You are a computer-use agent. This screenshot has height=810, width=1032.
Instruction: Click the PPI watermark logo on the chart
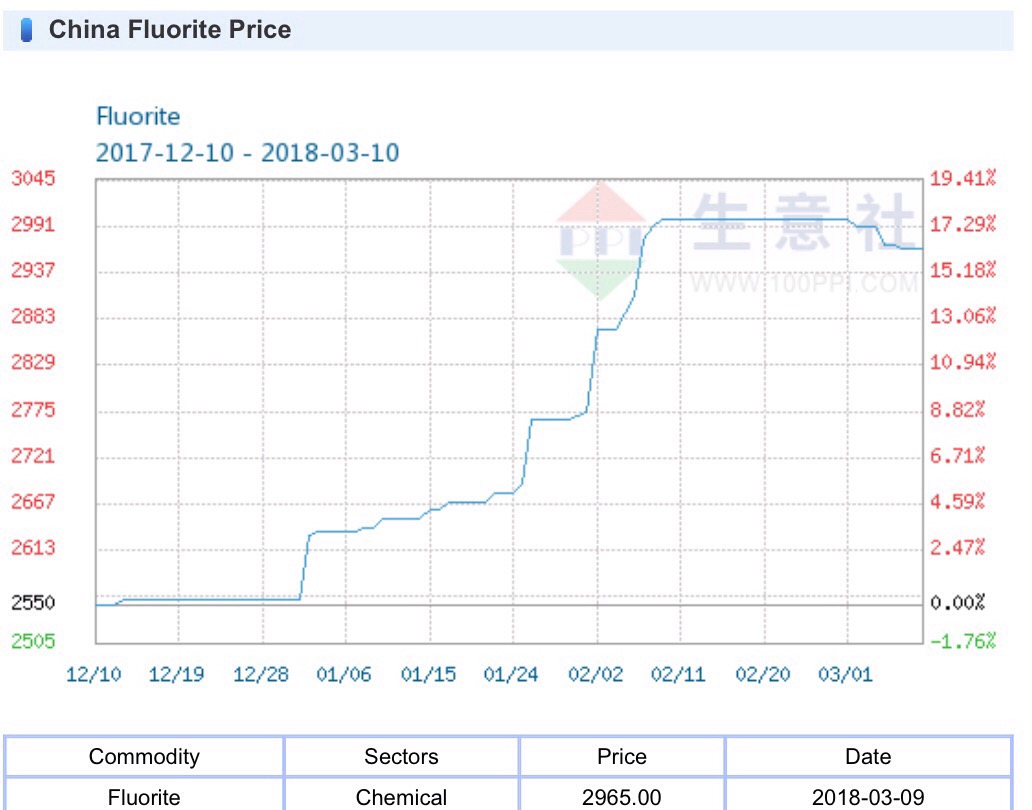pos(602,240)
